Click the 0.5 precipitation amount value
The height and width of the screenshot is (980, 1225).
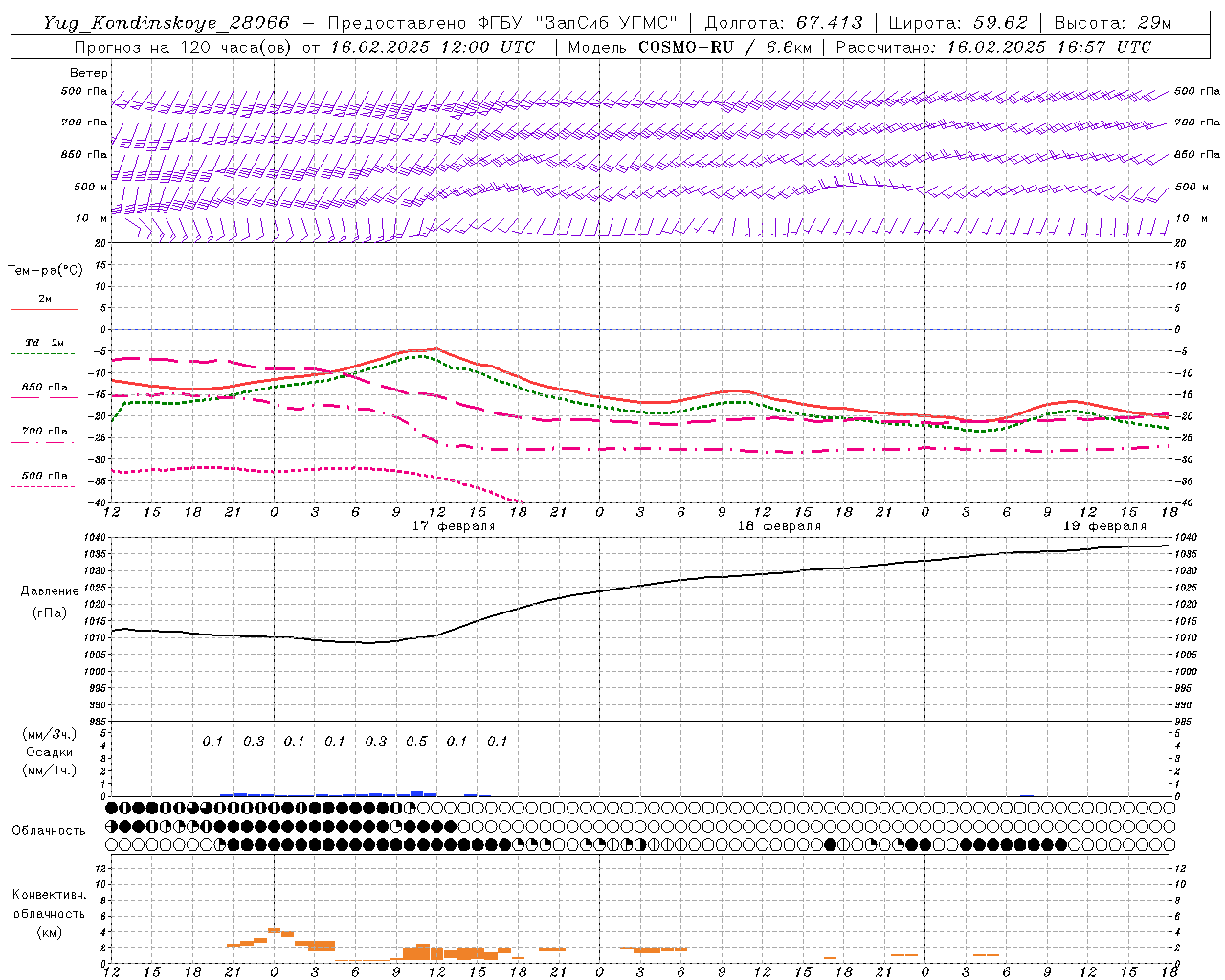pyautogui.click(x=416, y=741)
